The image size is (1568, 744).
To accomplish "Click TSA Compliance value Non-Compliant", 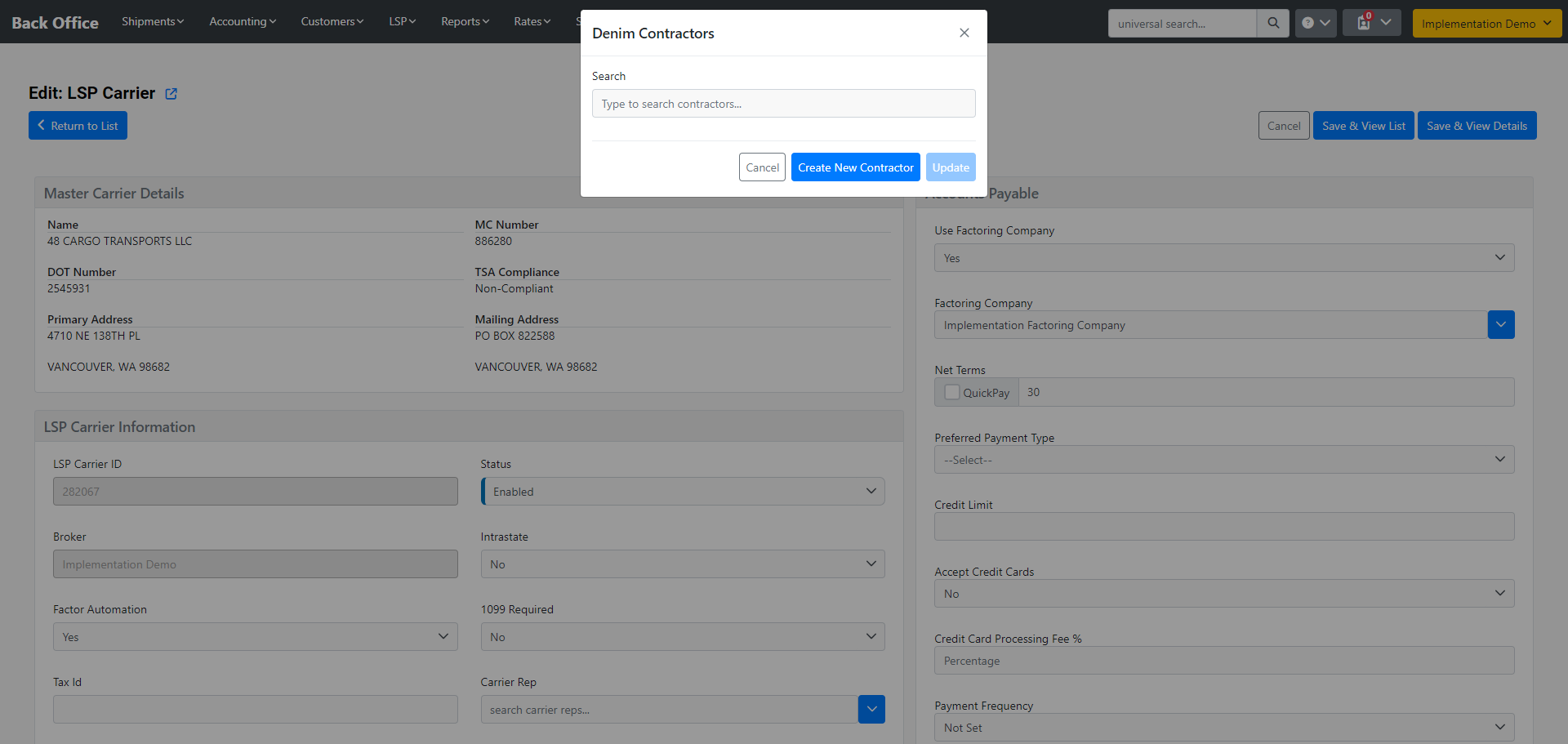I will pyautogui.click(x=514, y=288).
